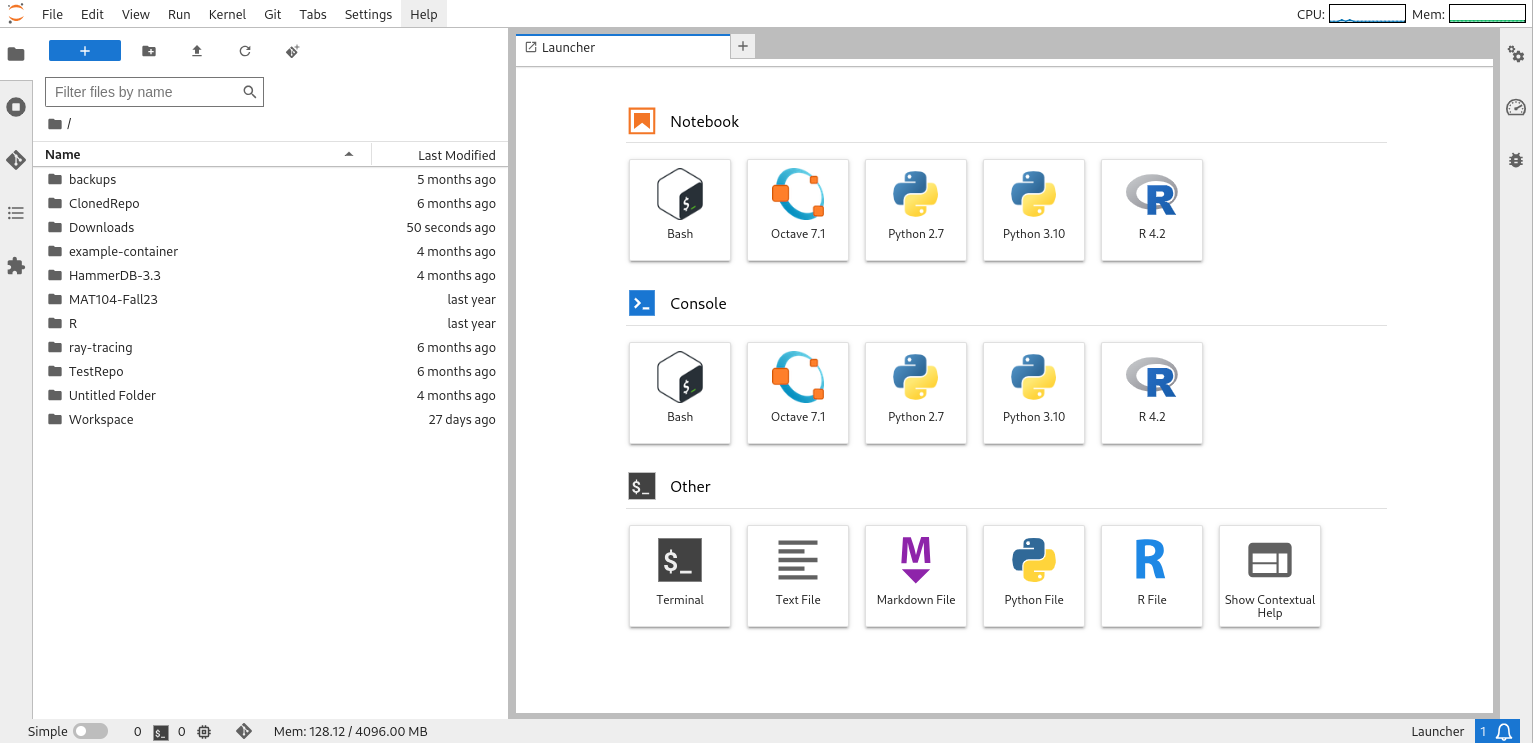Image resolution: width=1533 pixels, height=743 pixels.
Task: Add a new tab with plus button
Action: click(x=743, y=46)
